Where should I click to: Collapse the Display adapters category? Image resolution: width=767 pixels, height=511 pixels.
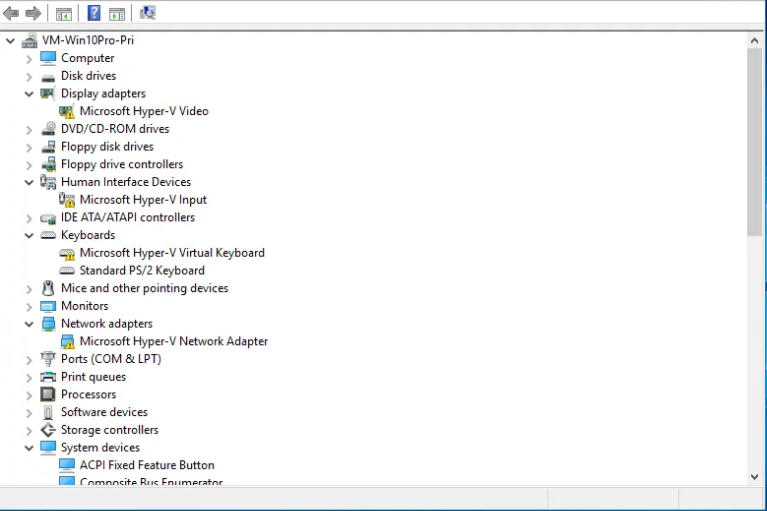coord(29,94)
